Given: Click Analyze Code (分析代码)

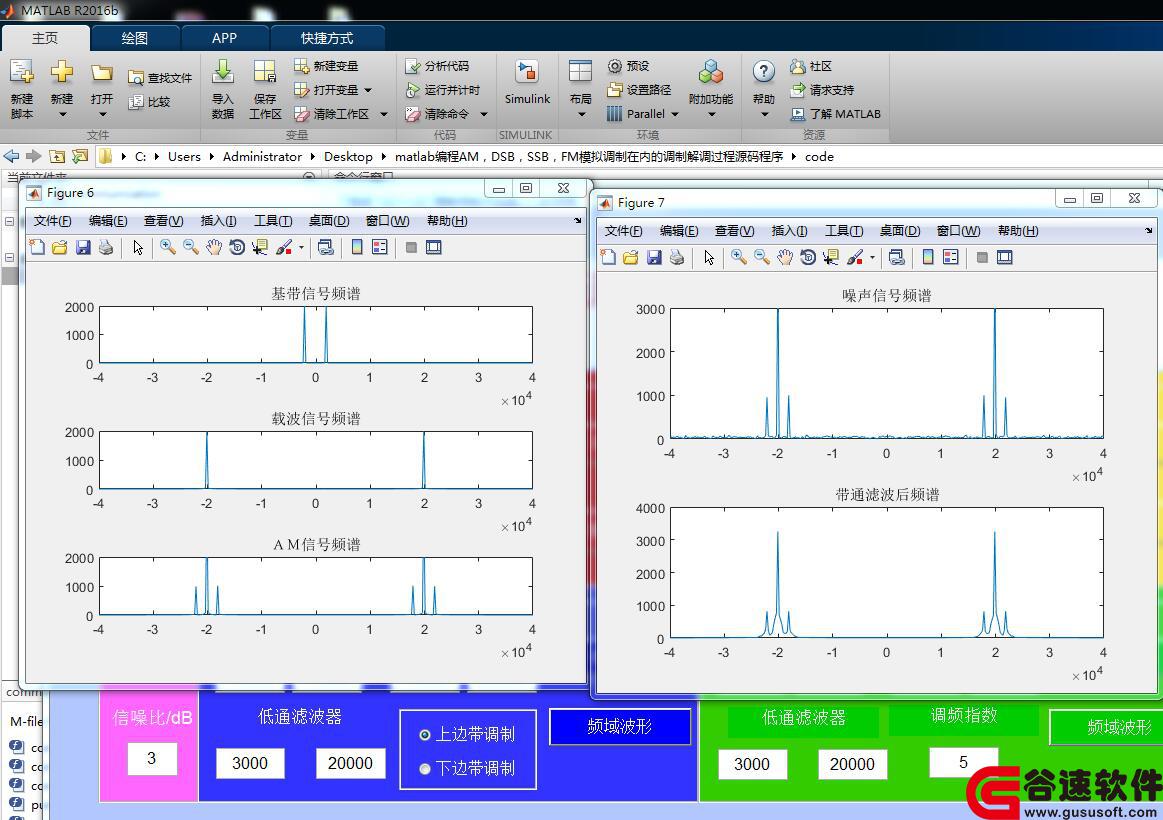Looking at the screenshot, I should point(437,66).
